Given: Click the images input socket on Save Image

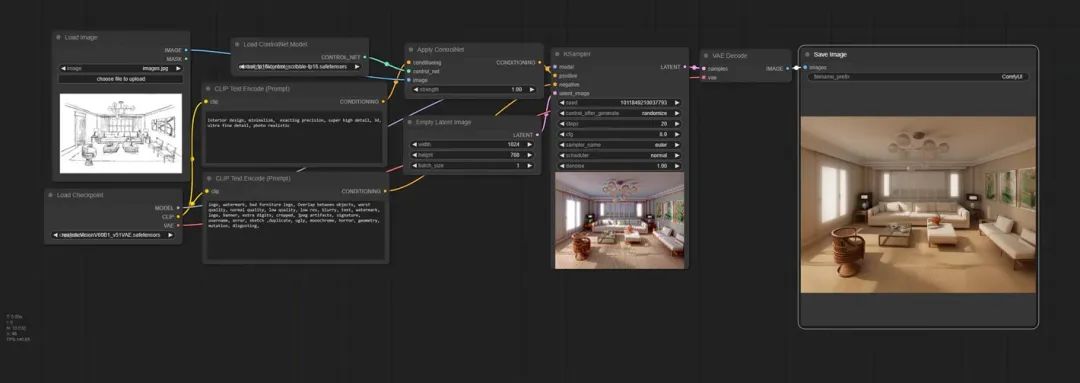Looking at the screenshot, I should click(x=805, y=68).
